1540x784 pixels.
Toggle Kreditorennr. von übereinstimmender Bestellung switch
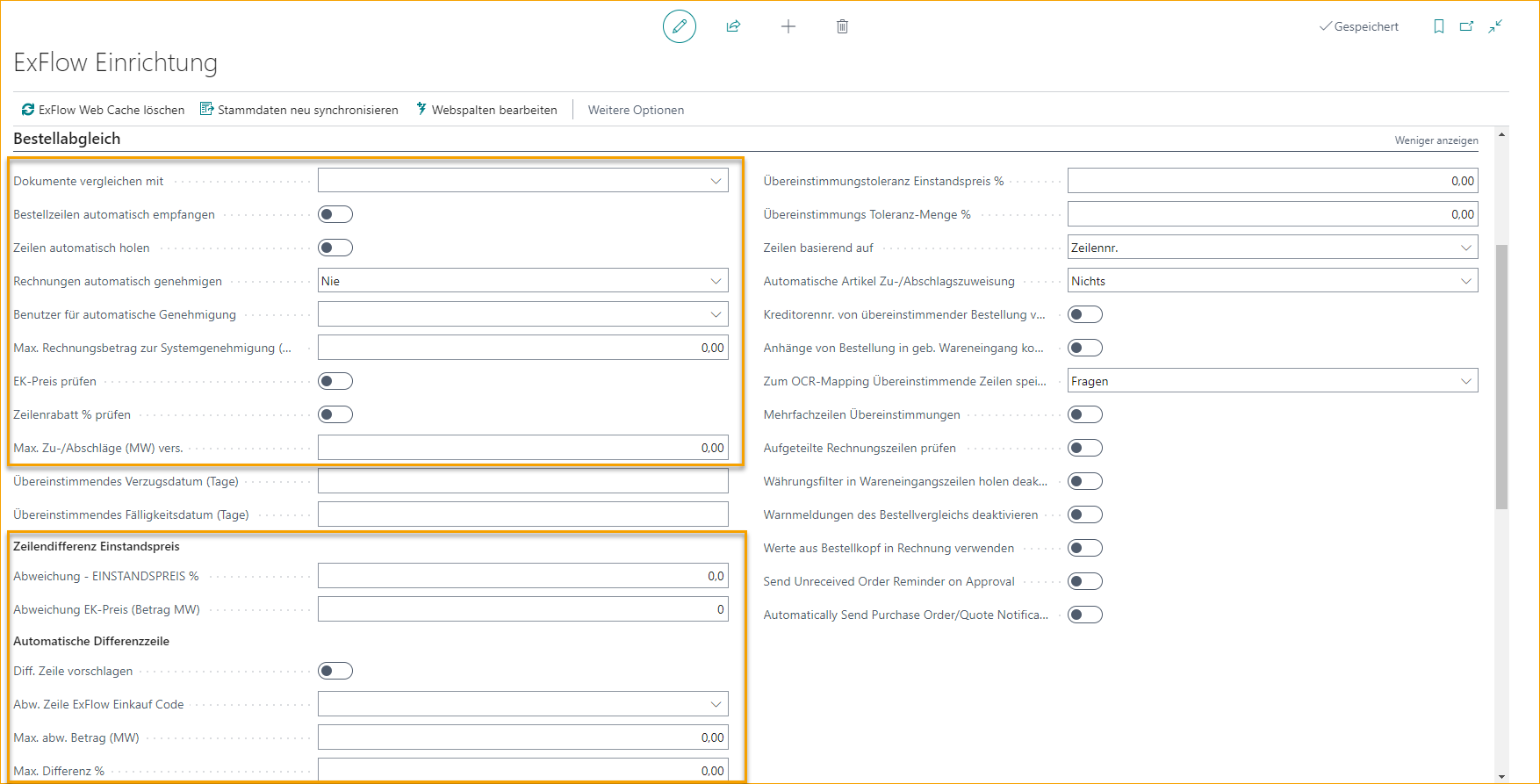point(1085,314)
